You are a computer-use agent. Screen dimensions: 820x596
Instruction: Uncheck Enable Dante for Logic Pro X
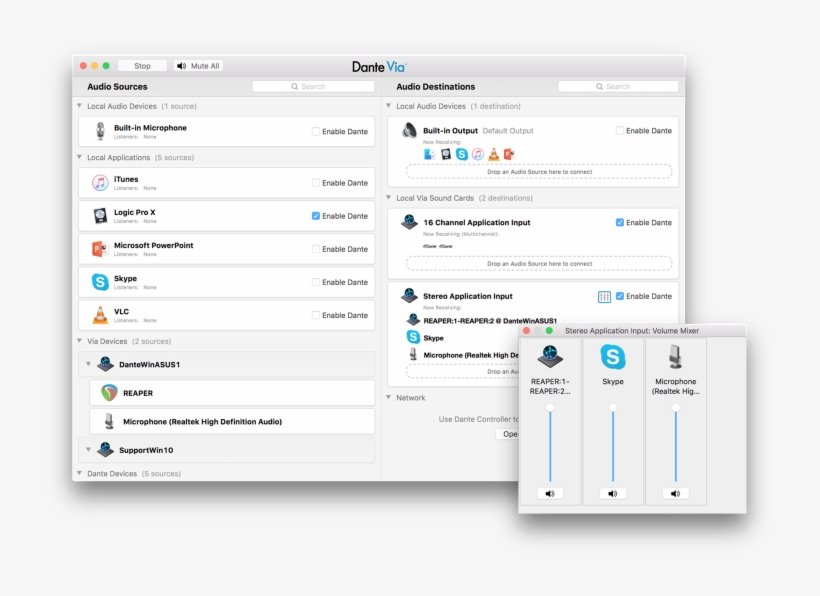click(316, 216)
